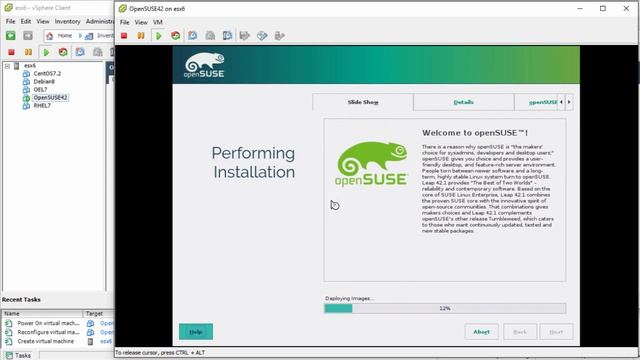Click Suspend (pause) icon in console toolbar
Viewport: 640px width, 360px height.
click(x=141, y=36)
